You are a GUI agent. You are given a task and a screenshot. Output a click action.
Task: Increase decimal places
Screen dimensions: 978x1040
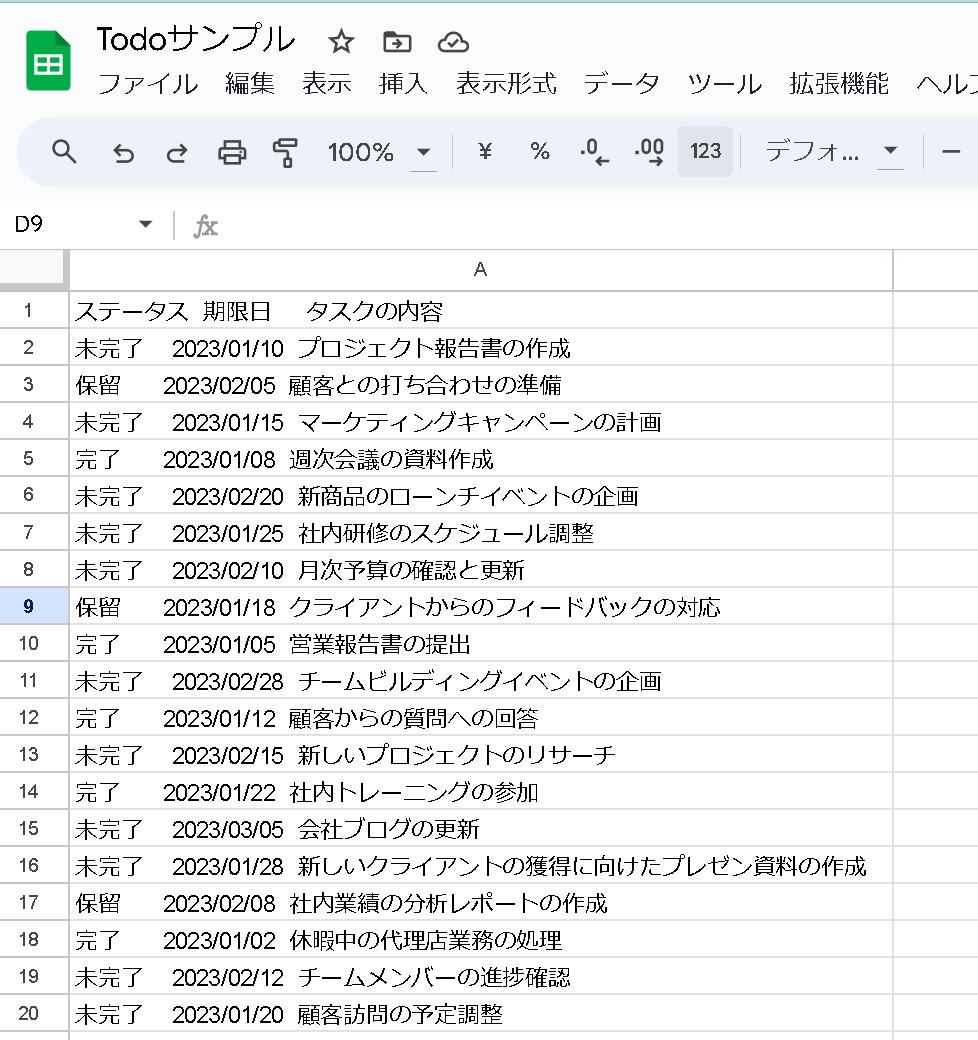click(x=647, y=152)
